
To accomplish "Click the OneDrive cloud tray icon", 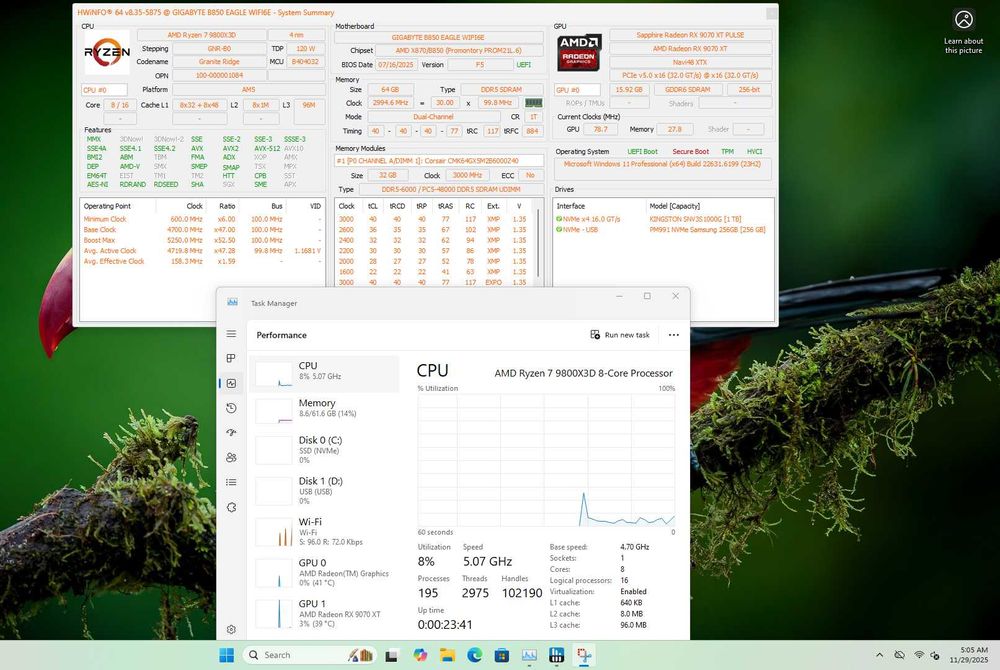I will coord(900,655).
